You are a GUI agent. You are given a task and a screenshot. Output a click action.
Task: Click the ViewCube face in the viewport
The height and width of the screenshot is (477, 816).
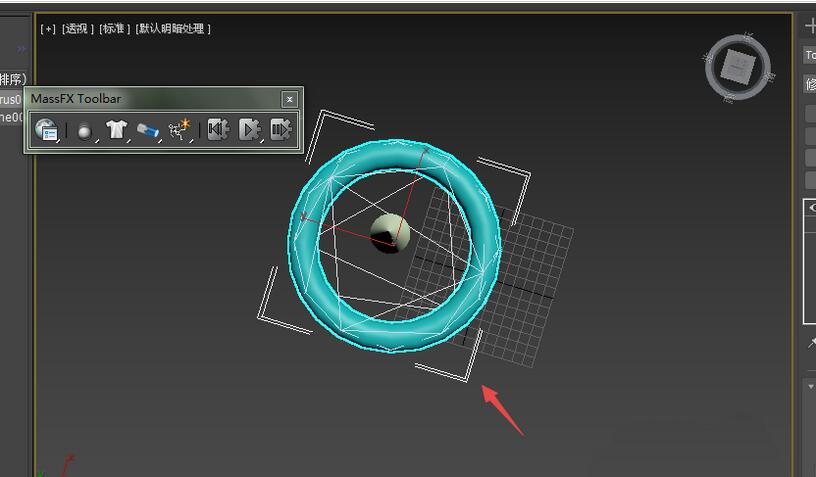(x=738, y=67)
